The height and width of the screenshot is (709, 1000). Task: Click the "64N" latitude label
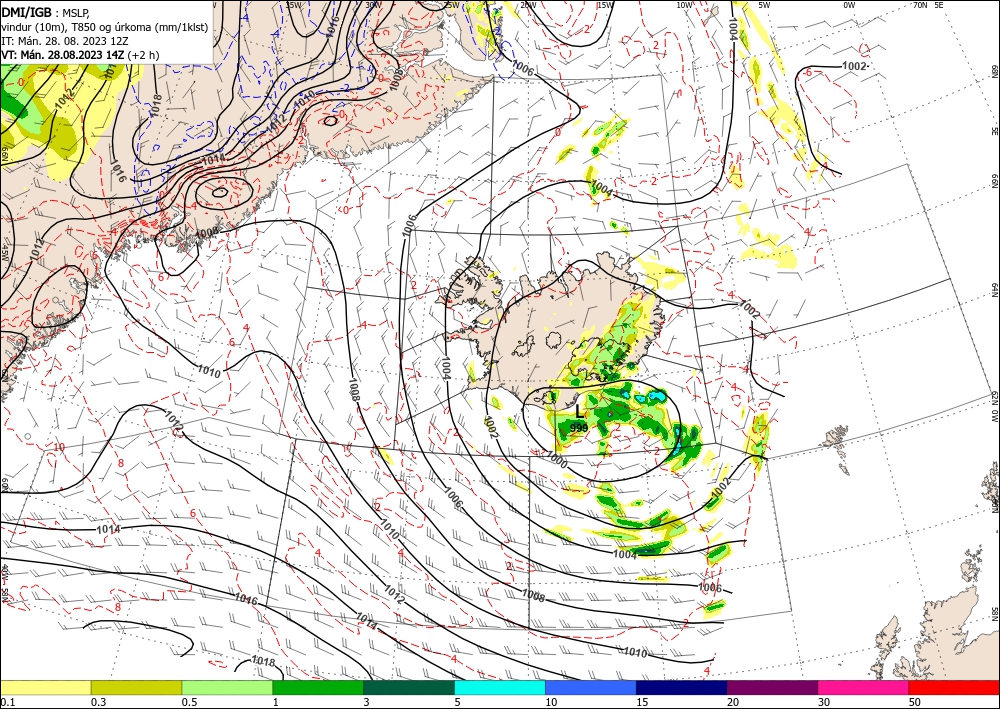click(x=994, y=290)
